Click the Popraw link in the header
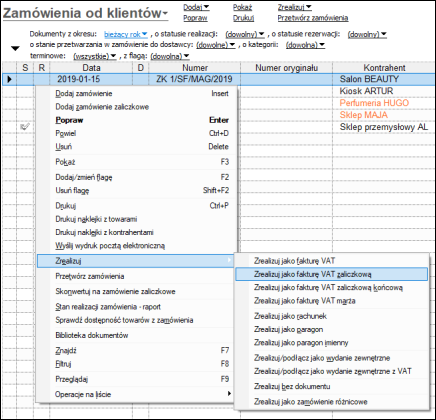The width and height of the screenshot is (436, 420). [x=195, y=18]
